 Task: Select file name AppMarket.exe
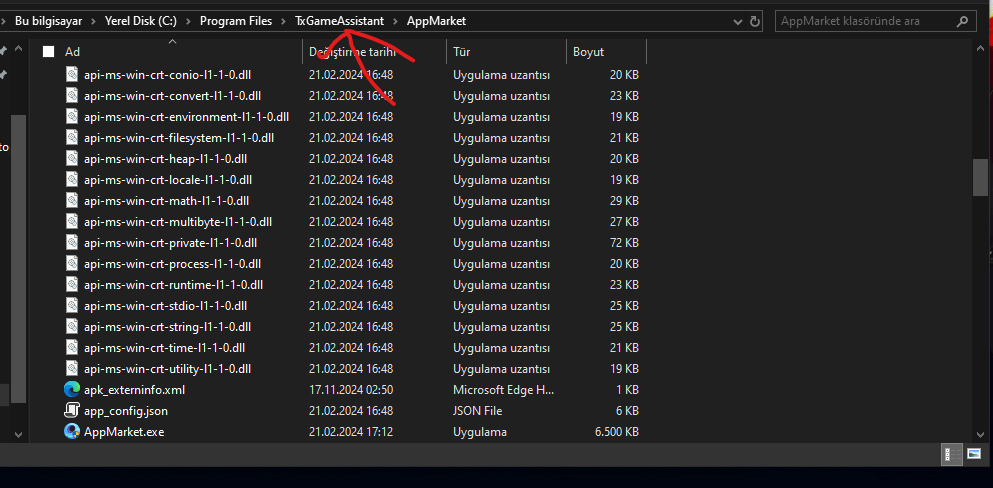[124, 432]
